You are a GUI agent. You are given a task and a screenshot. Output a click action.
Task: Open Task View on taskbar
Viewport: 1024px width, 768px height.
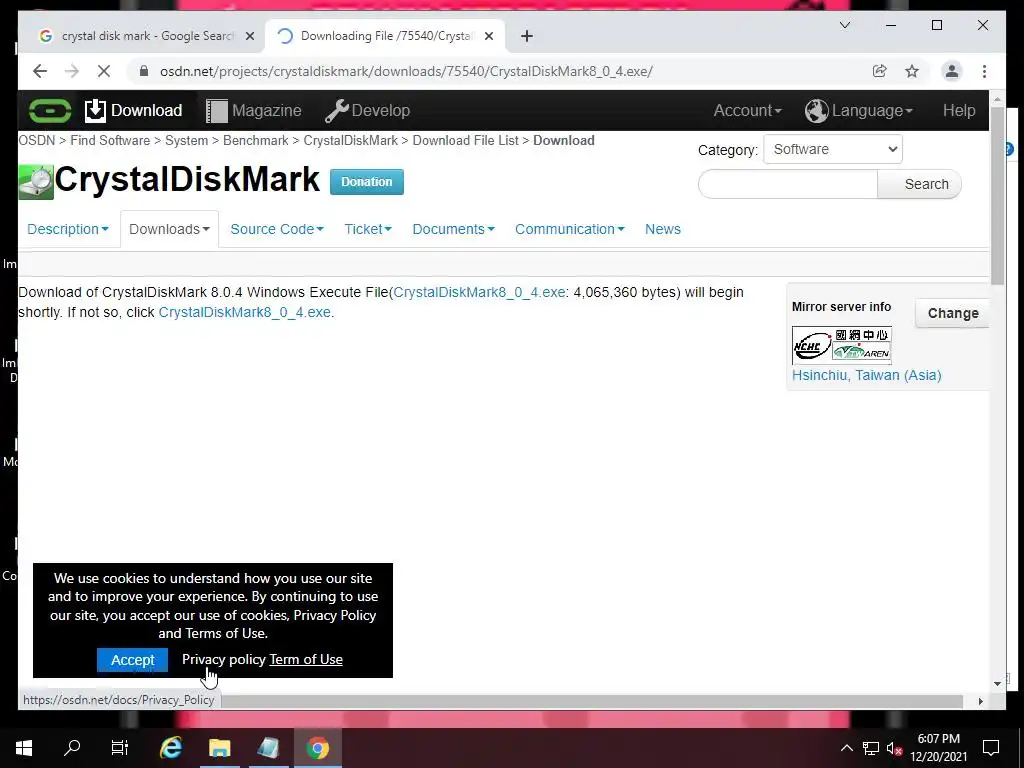[x=120, y=748]
